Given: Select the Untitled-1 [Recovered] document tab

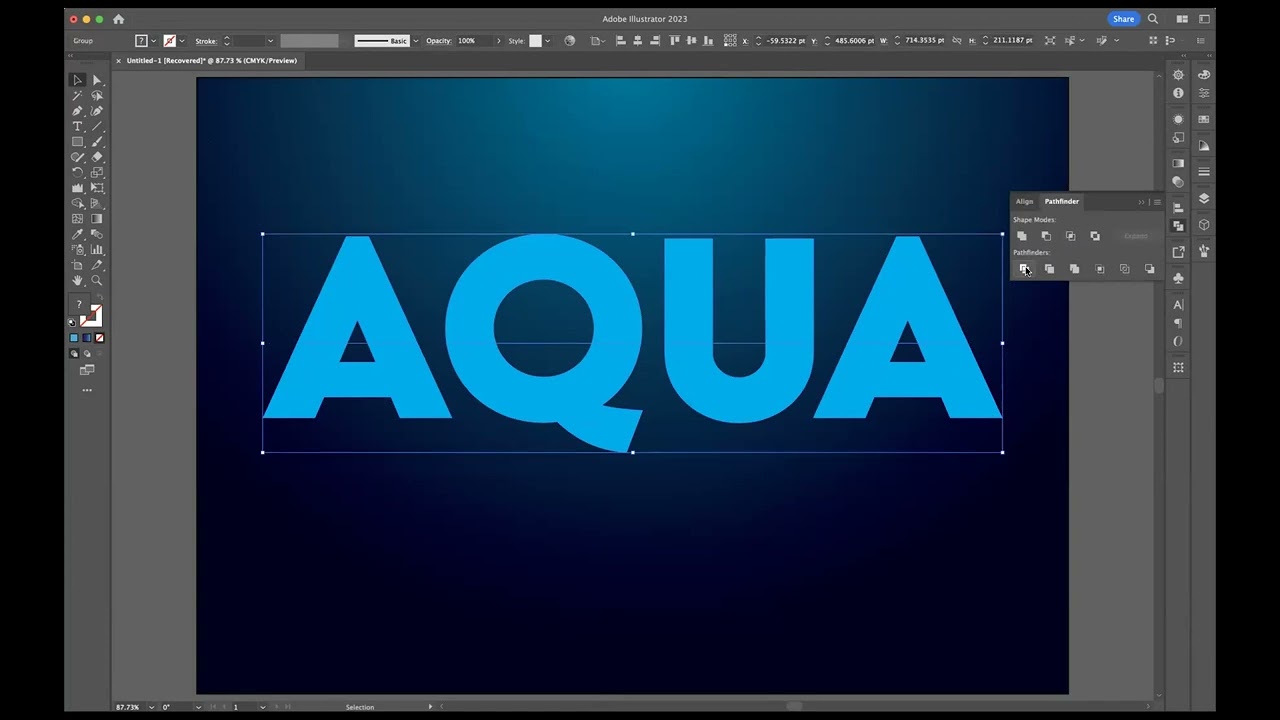Looking at the screenshot, I should tap(211, 60).
